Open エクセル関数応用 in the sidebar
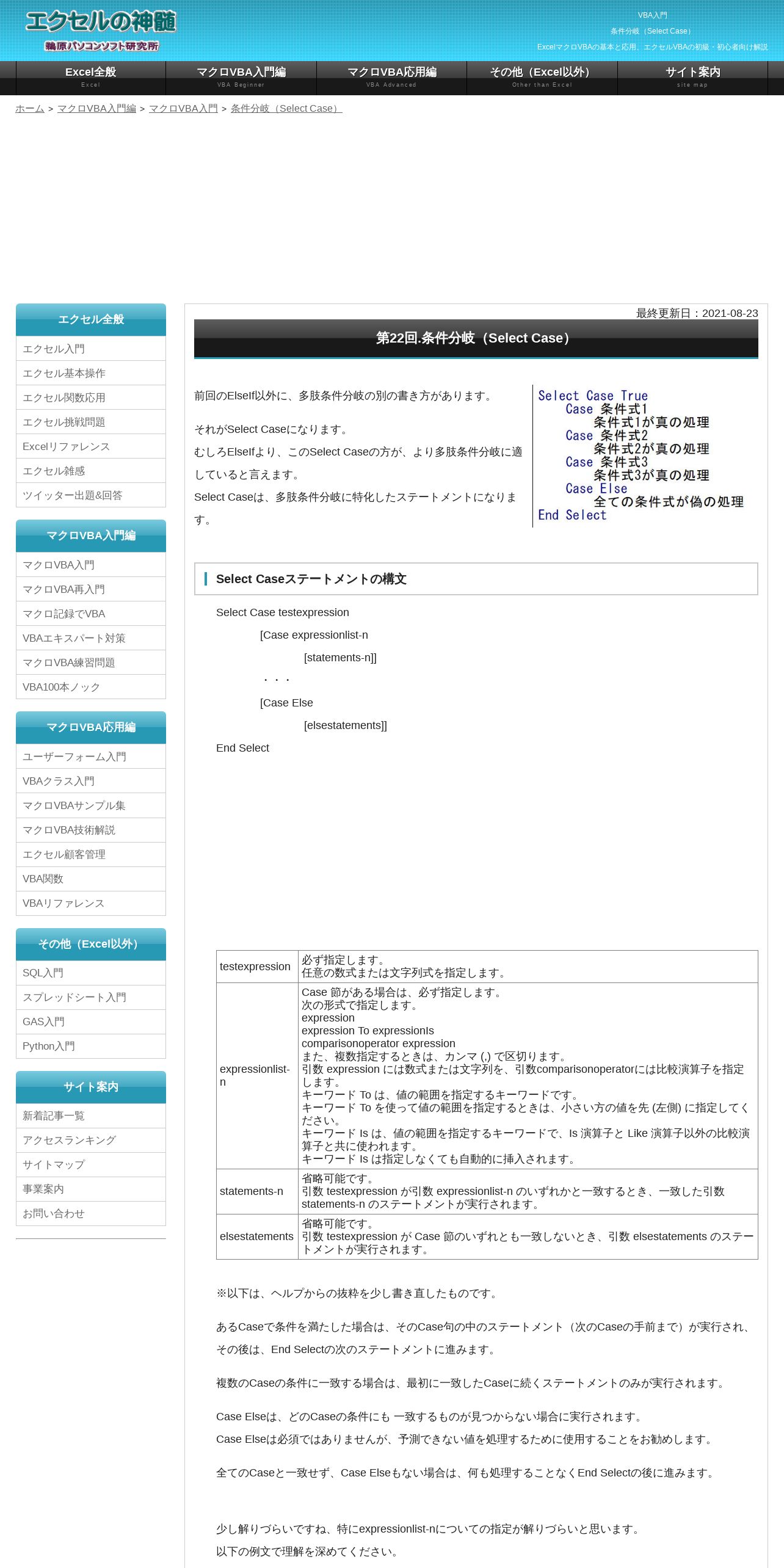This screenshot has height=1568, width=784. (90, 397)
